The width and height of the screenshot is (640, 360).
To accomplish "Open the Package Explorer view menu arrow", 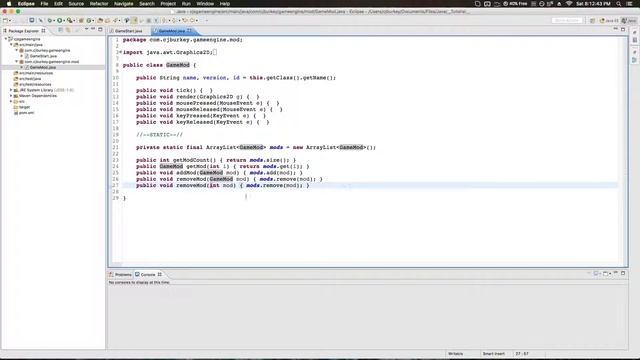I will (x=86, y=30).
